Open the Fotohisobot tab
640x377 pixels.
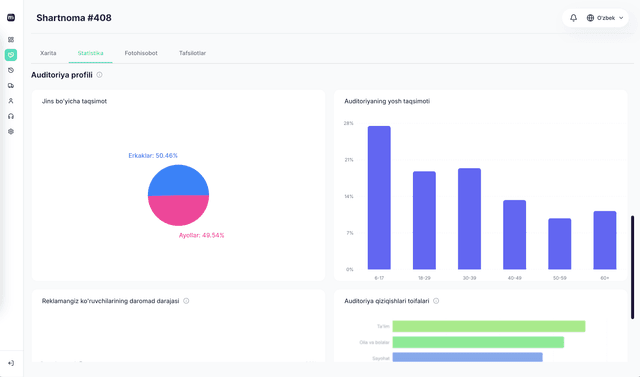click(141, 53)
